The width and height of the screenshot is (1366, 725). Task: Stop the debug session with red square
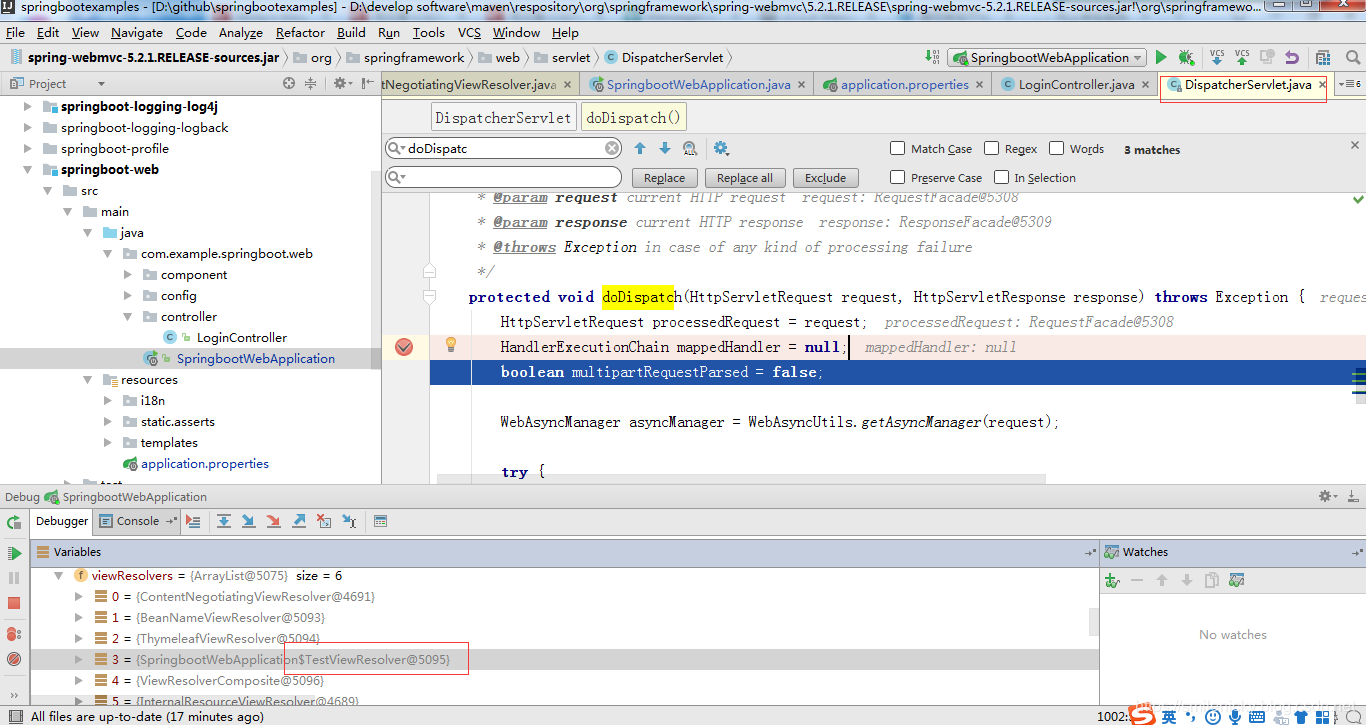(x=14, y=603)
